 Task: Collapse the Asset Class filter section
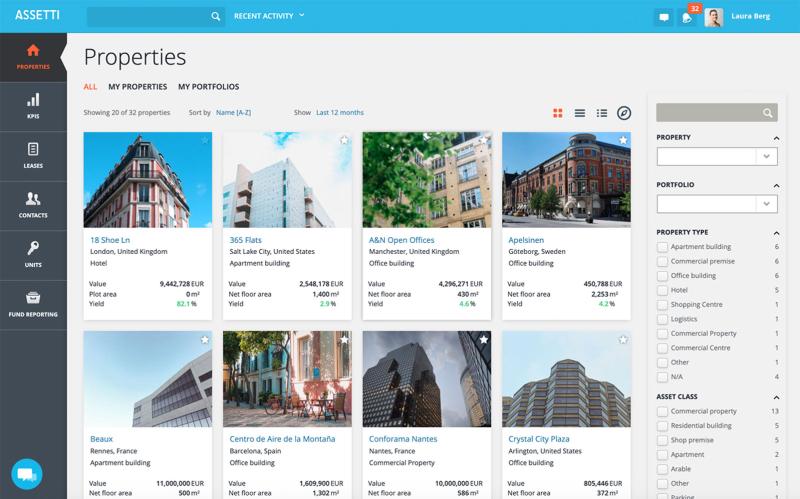tap(776, 397)
